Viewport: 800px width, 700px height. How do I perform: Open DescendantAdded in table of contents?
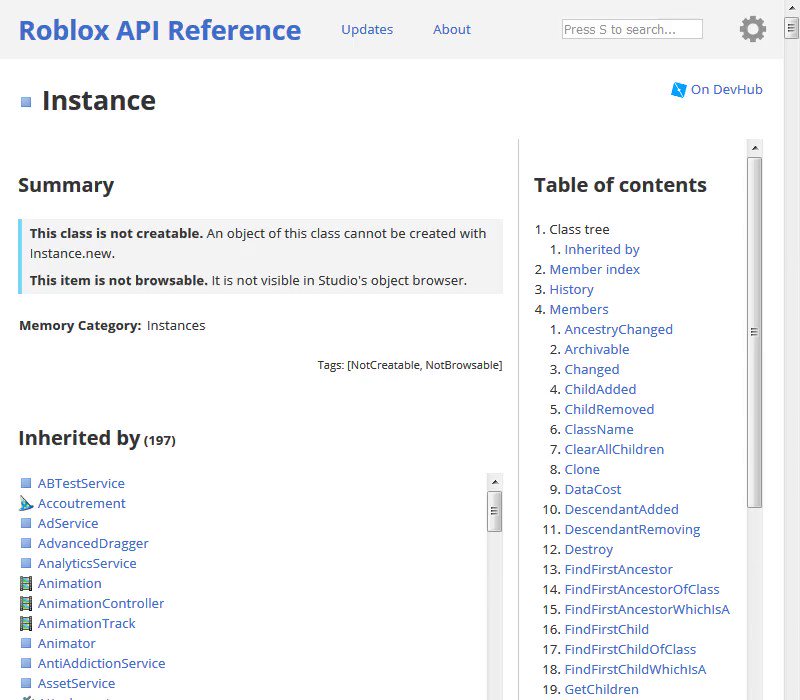tap(621, 509)
